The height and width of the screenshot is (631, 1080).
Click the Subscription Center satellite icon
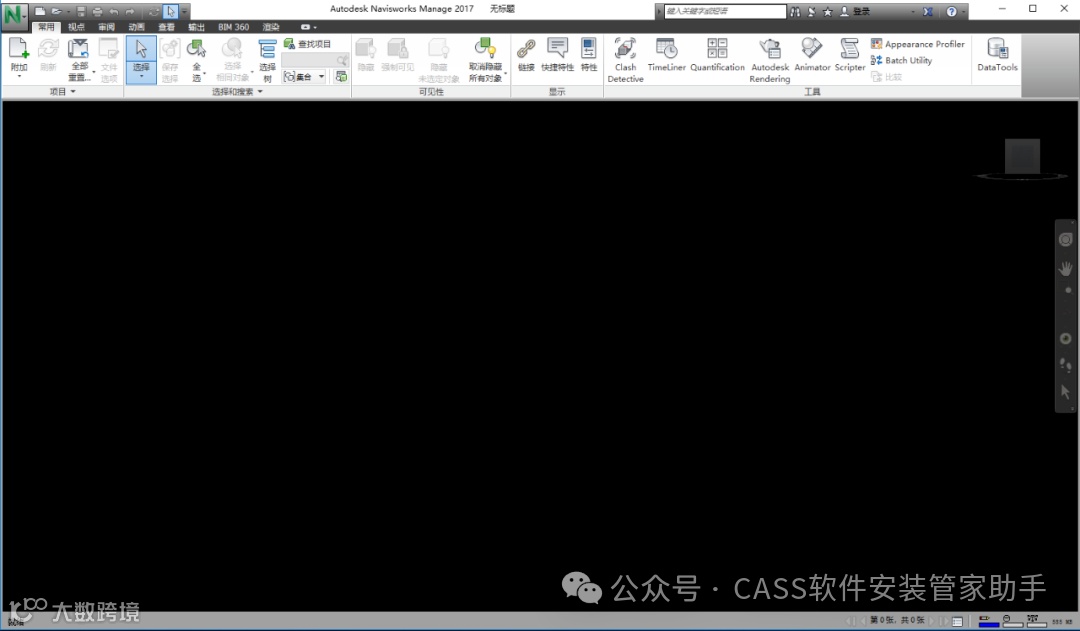(811, 12)
